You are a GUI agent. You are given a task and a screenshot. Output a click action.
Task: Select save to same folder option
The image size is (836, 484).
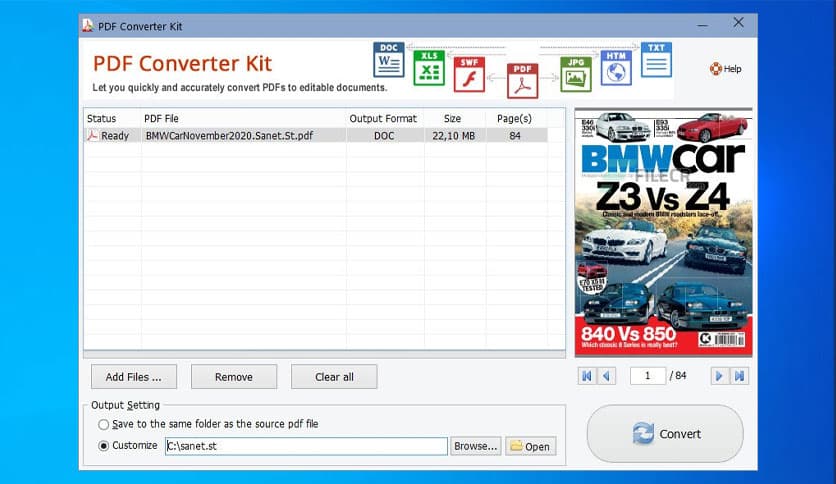coord(103,424)
